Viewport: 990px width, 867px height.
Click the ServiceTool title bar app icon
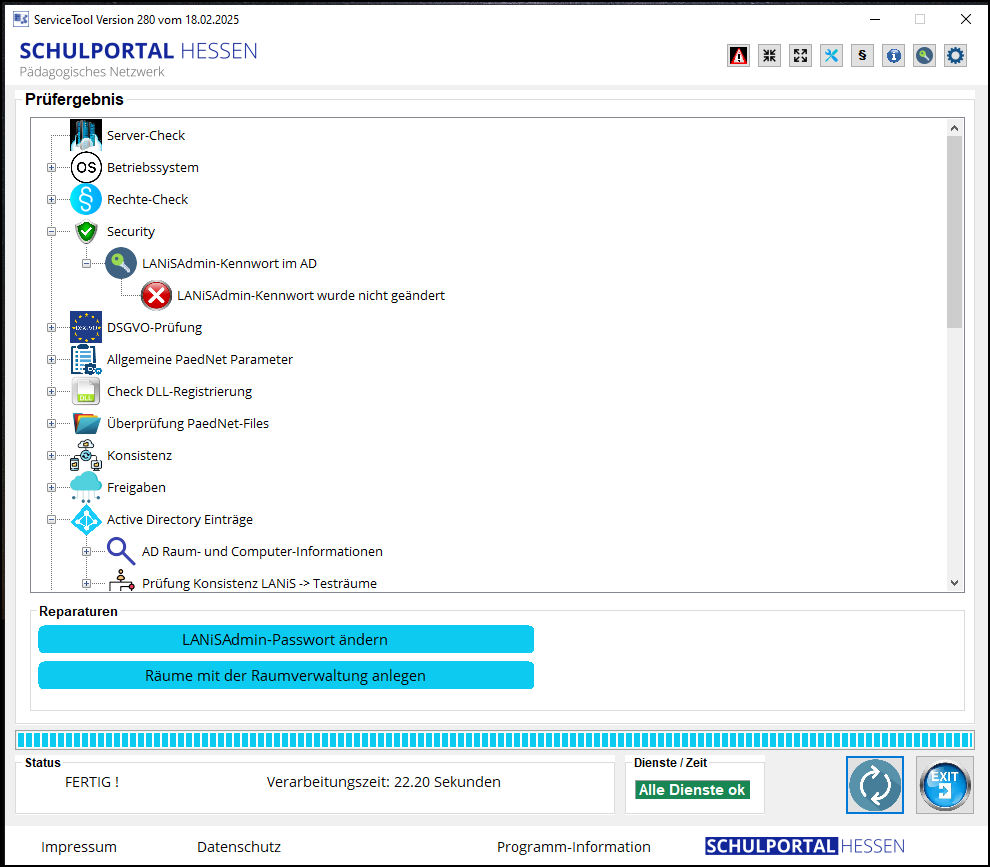click(x=21, y=19)
